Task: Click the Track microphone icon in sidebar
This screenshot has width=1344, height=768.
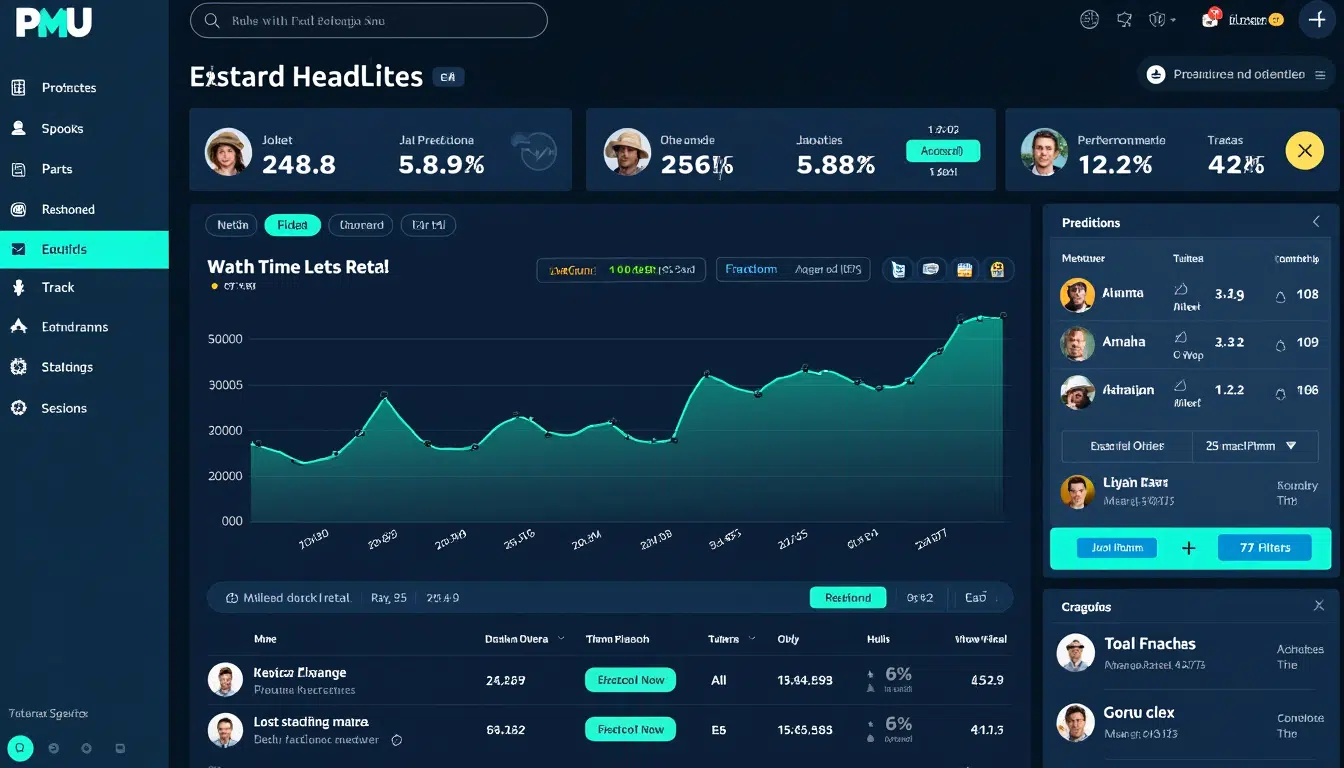Action: click(x=18, y=288)
